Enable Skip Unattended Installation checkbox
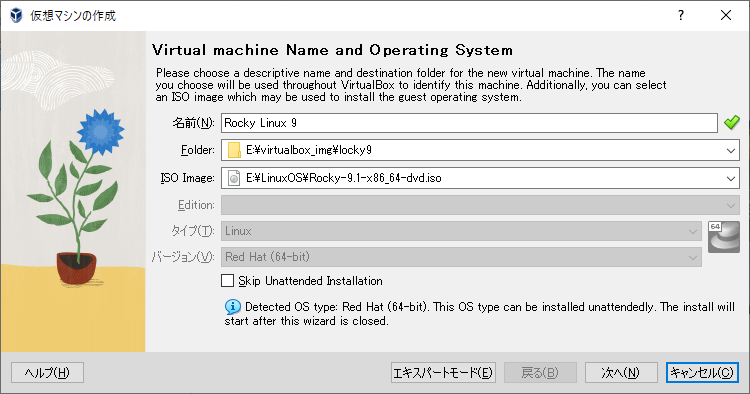The width and height of the screenshot is (750, 394). click(228, 281)
